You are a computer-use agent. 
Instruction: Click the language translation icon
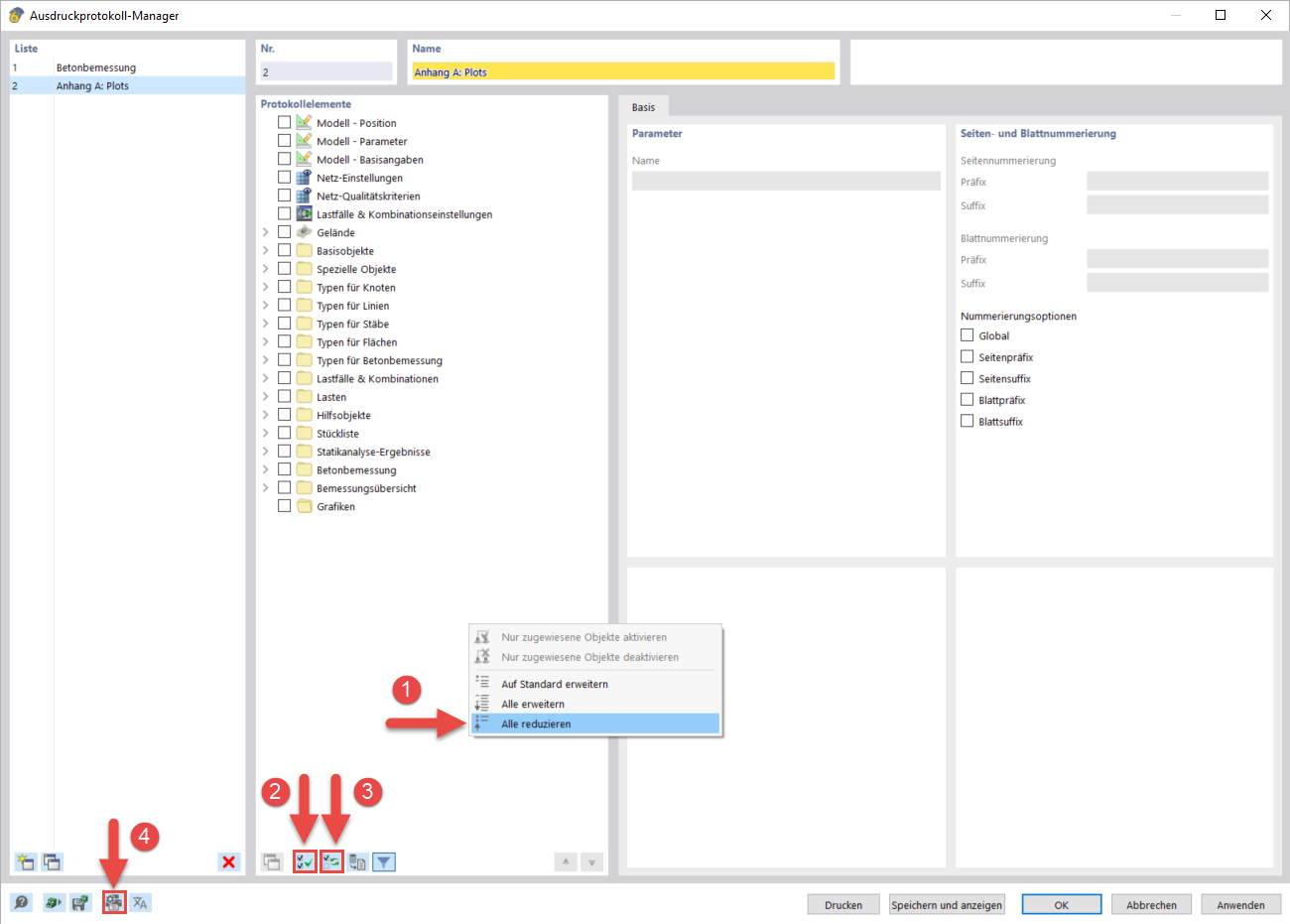point(140,902)
